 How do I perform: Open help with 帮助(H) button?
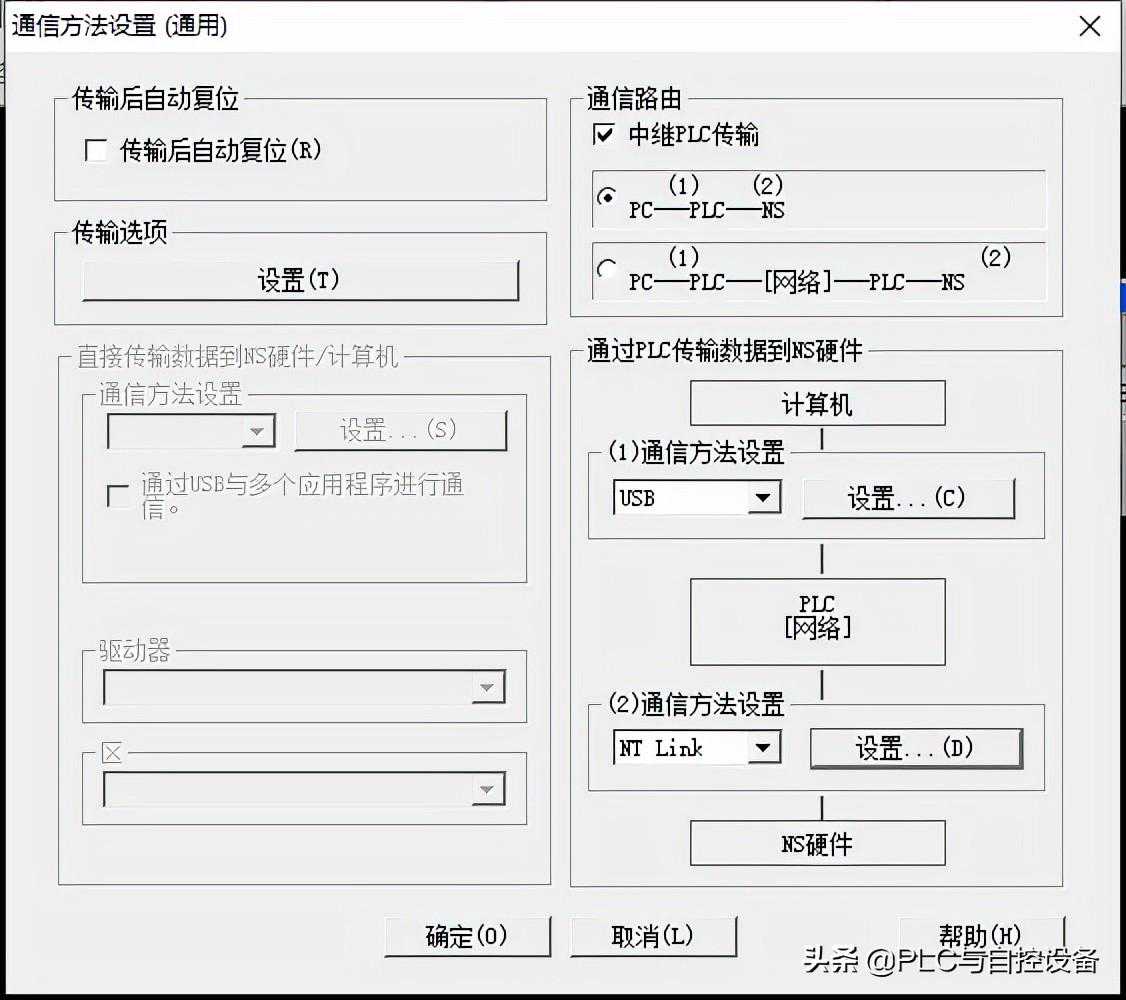click(x=981, y=935)
